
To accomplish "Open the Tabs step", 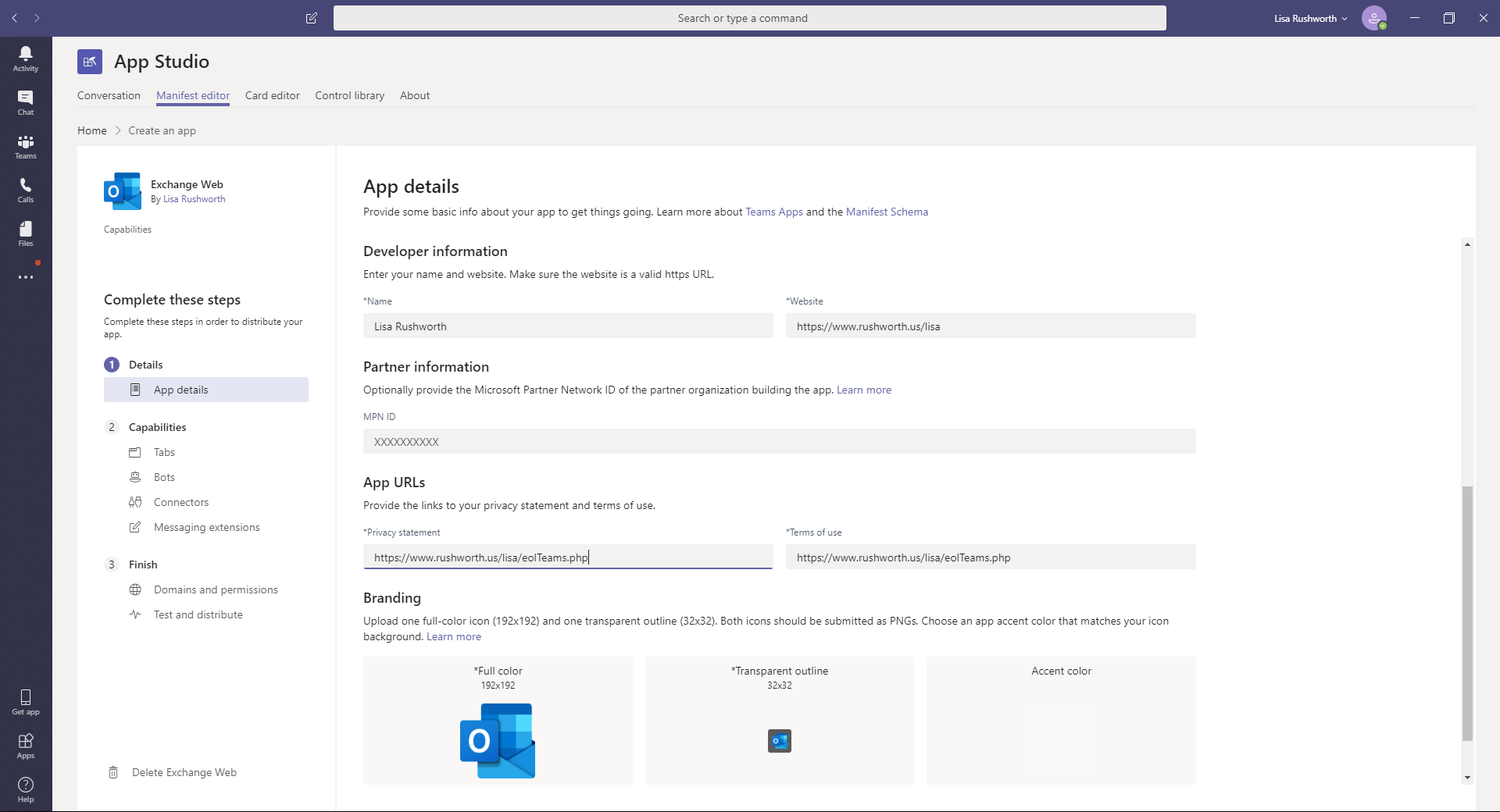I will [164, 452].
